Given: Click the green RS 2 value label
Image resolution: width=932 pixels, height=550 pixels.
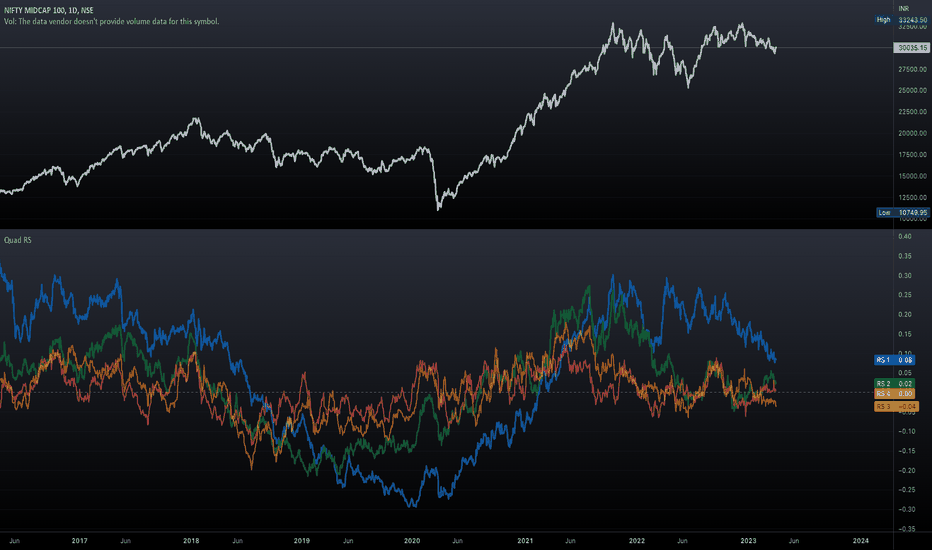Looking at the screenshot, I should click(894, 384).
